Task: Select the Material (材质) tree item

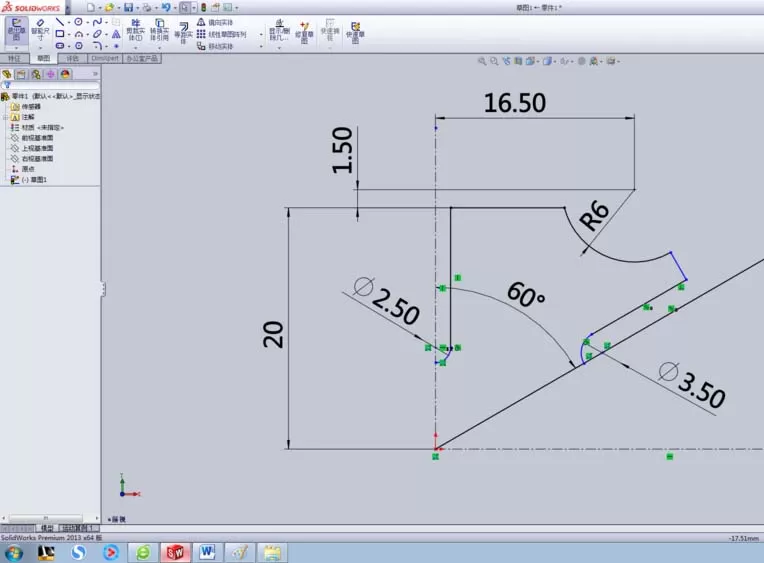Action: [x=37, y=127]
